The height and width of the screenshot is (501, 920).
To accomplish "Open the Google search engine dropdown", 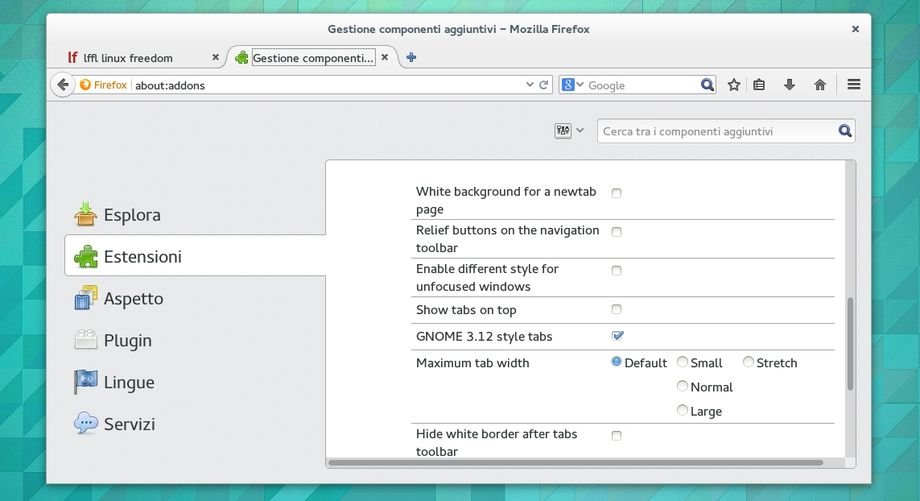I will point(572,85).
